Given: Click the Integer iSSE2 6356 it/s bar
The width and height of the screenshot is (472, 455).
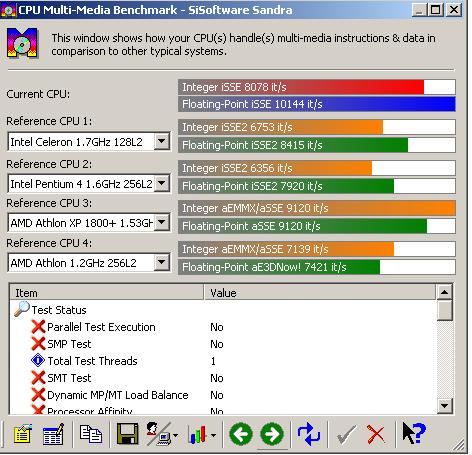Looking at the screenshot, I should click(317, 168).
